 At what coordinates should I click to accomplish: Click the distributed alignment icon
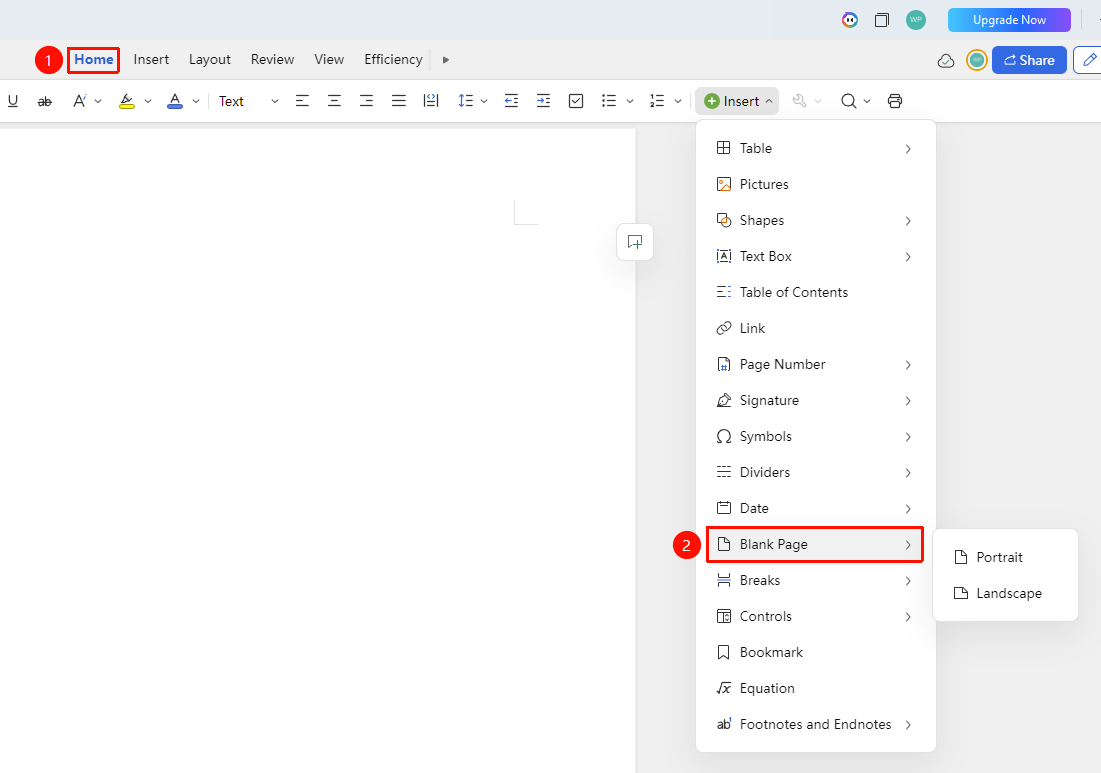coord(431,101)
